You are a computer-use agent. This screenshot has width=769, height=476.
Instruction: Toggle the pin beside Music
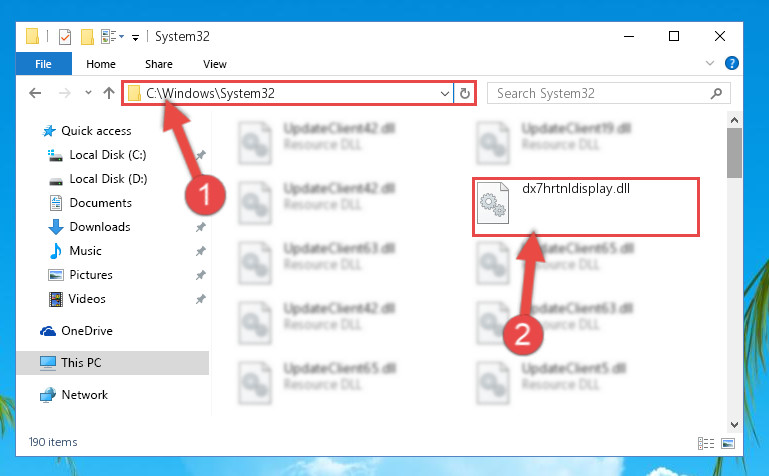click(201, 251)
